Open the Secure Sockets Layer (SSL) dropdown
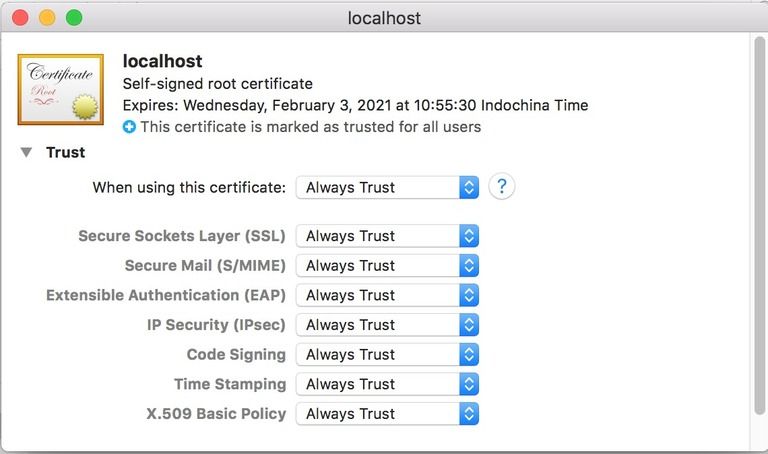The width and height of the screenshot is (768, 454). click(x=387, y=236)
